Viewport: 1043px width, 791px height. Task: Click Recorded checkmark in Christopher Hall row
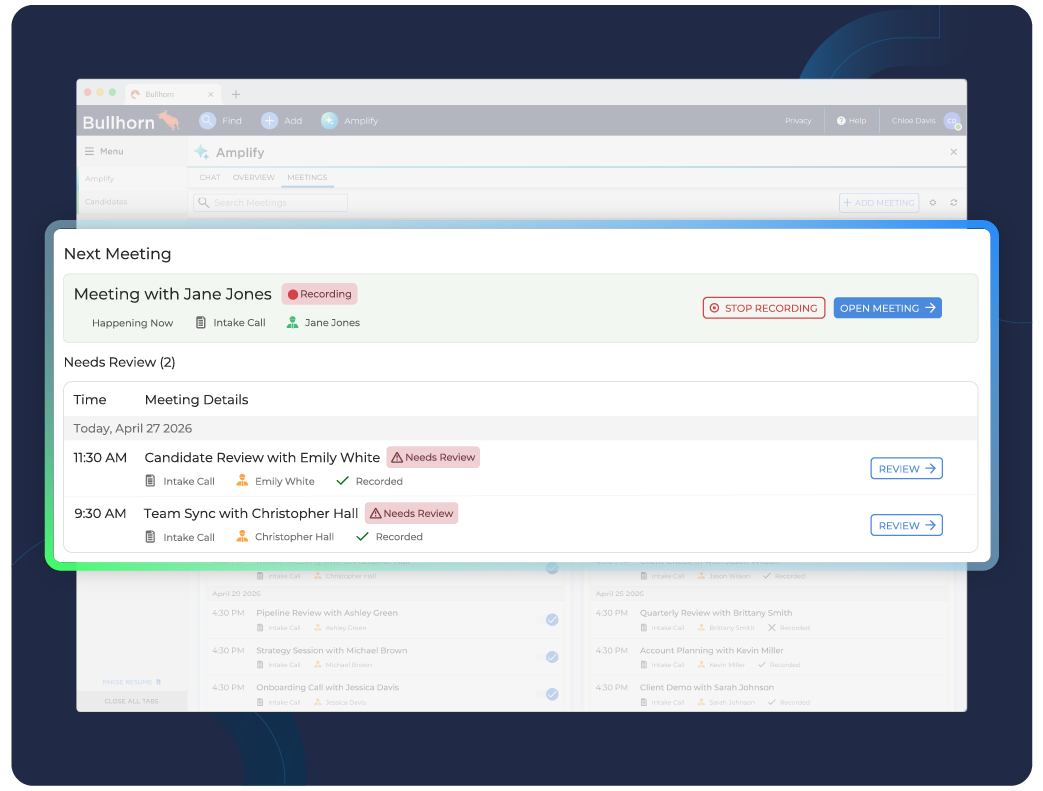[363, 536]
